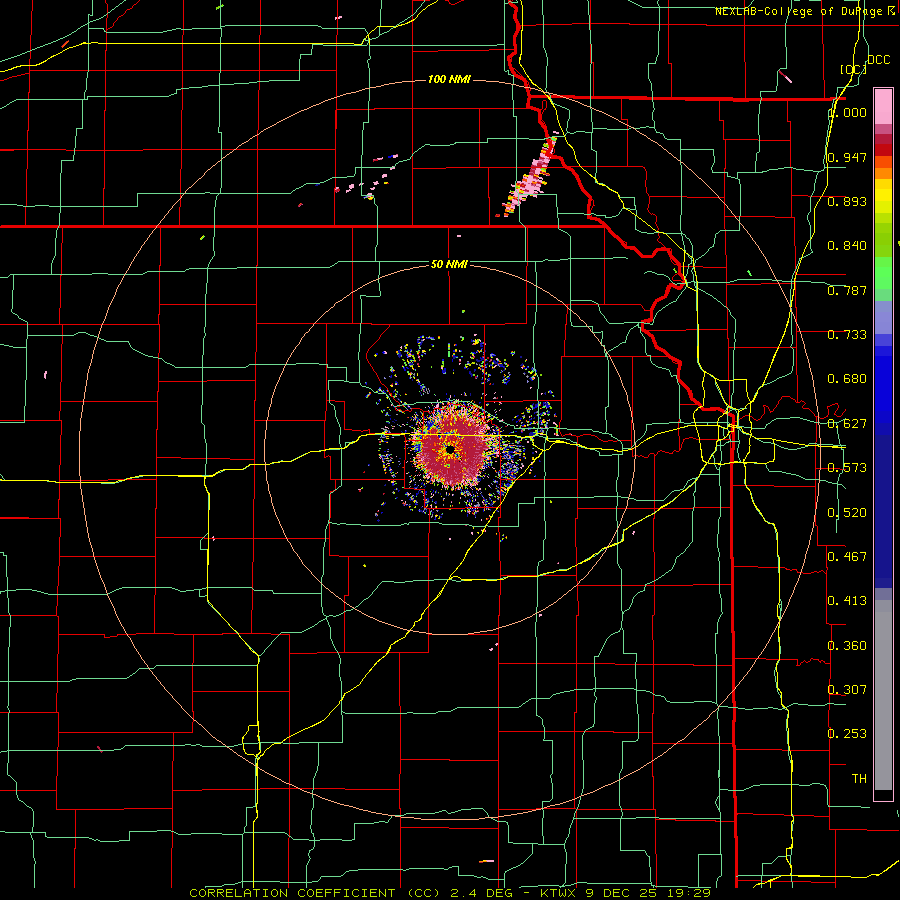This screenshot has height=900, width=900.
Task: Click the 0.787 scale value
Action: (847, 290)
